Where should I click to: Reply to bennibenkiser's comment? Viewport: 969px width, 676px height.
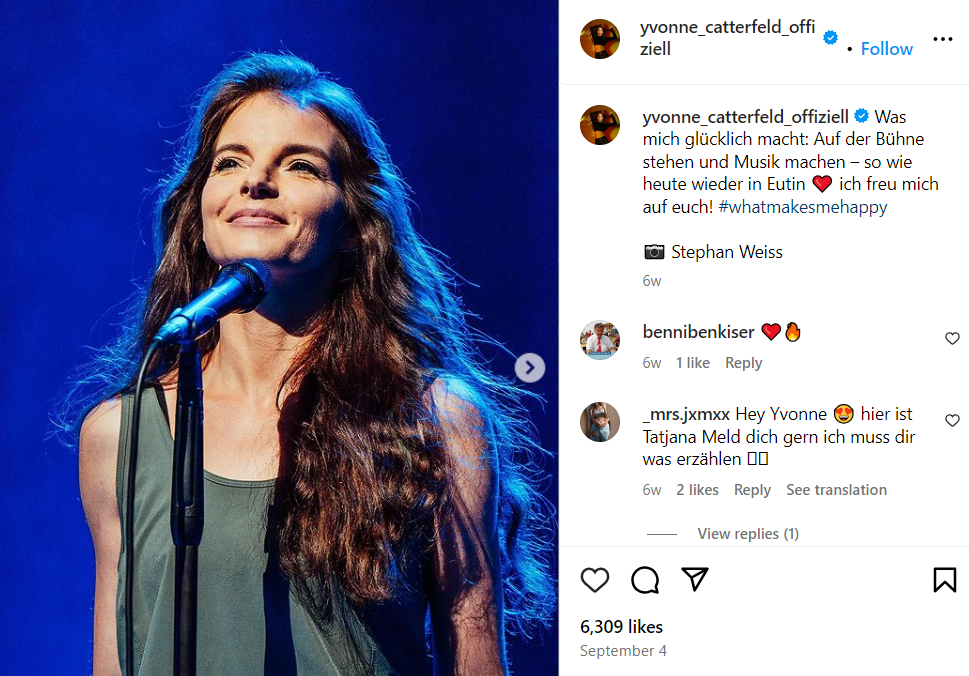[x=743, y=363]
